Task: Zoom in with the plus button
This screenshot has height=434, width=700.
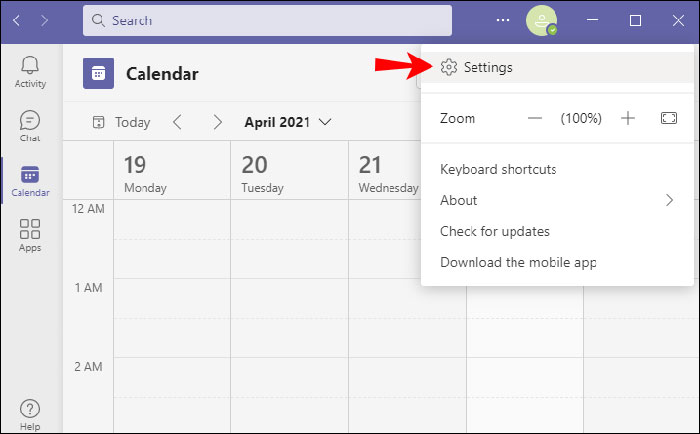Action: click(x=628, y=118)
